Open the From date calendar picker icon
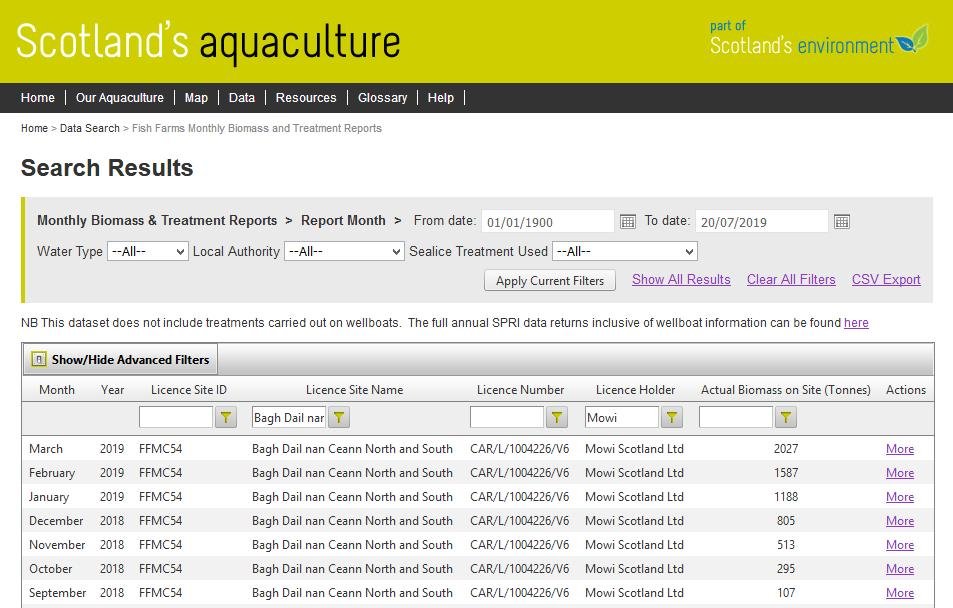The height and width of the screenshot is (608, 953). (628, 221)
